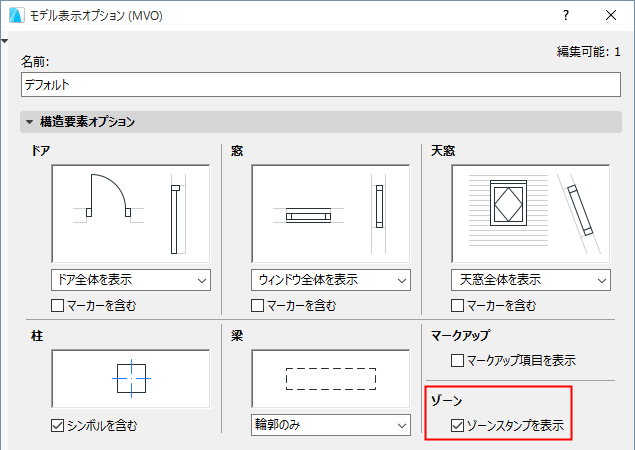Click the small arrow at the dialog's left edge
The width and height of the screenshot is (635, 450).
pos(4,41)
